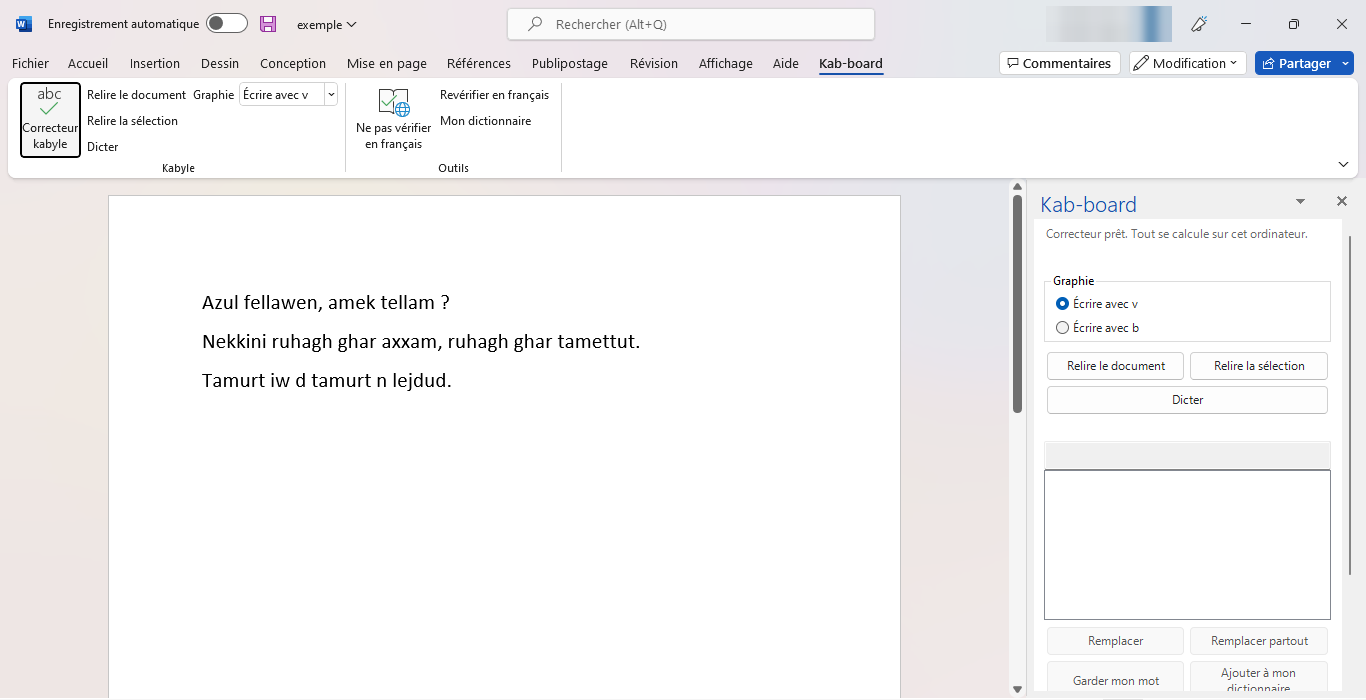Viewport: 1366px width, 700px height.
Task: Click the pen-sparkle icon near window controls
Action: click(x=1199, y=24)
